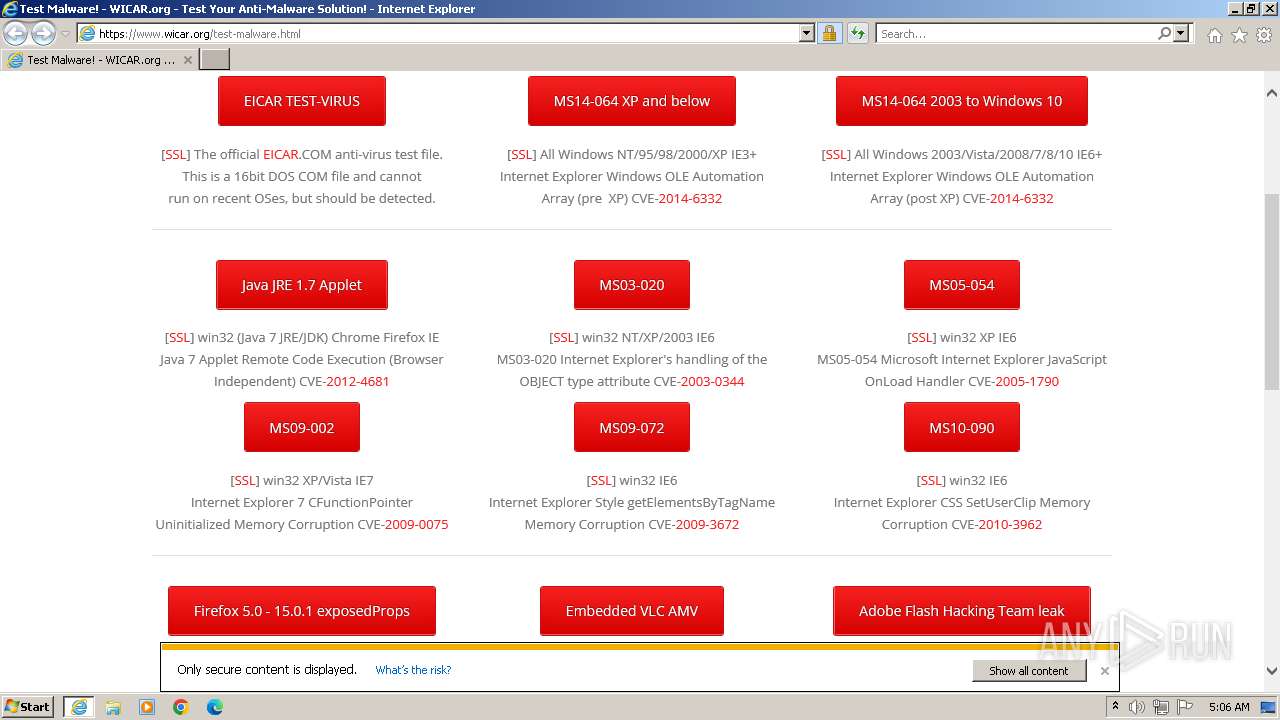Open Internet Explorer in the taskbar
This screenshot has width=1280, height=720.
pyautogui.click(x=79, y=707)
